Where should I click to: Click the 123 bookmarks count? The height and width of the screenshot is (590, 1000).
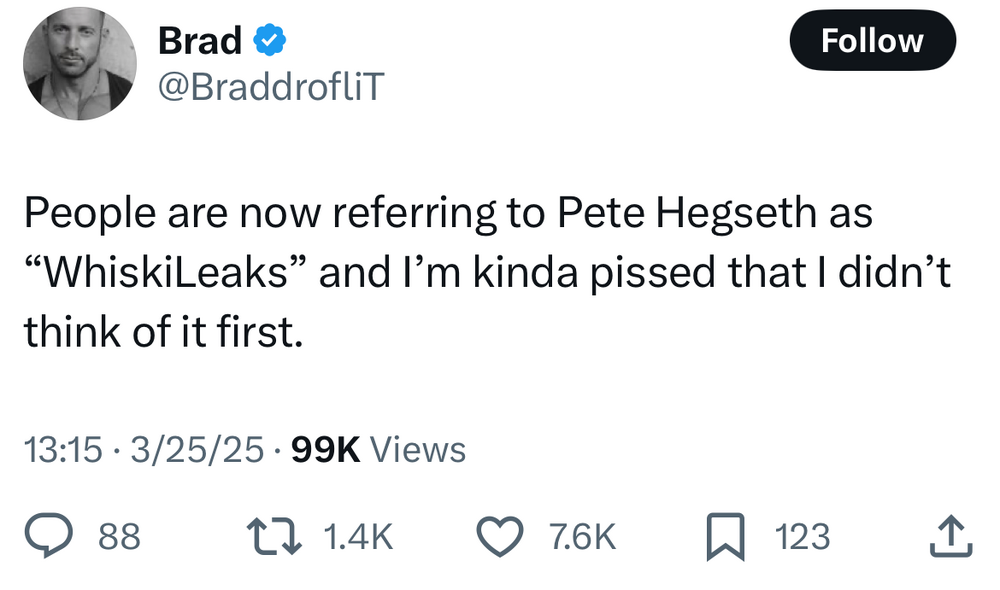(802, 538)
